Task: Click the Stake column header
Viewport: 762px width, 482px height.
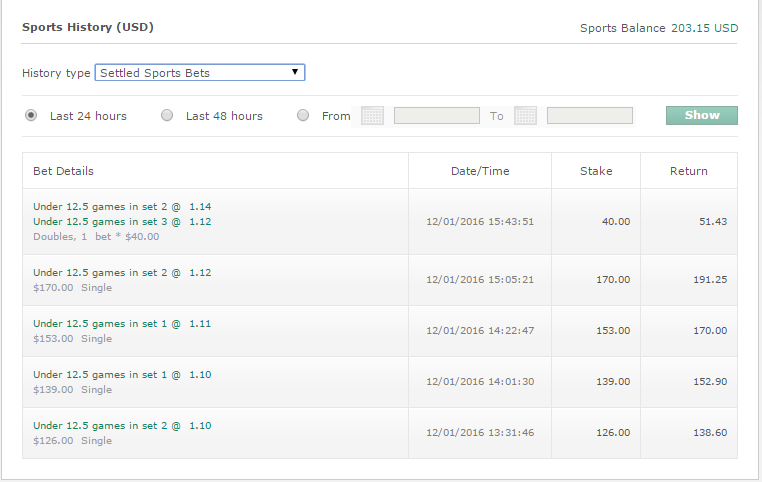Action: 596,171
